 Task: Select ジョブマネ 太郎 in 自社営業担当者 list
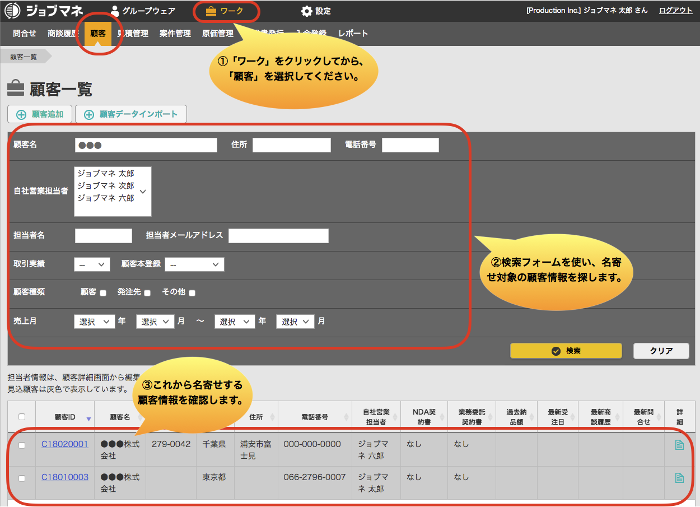click(x=106, y=174)
